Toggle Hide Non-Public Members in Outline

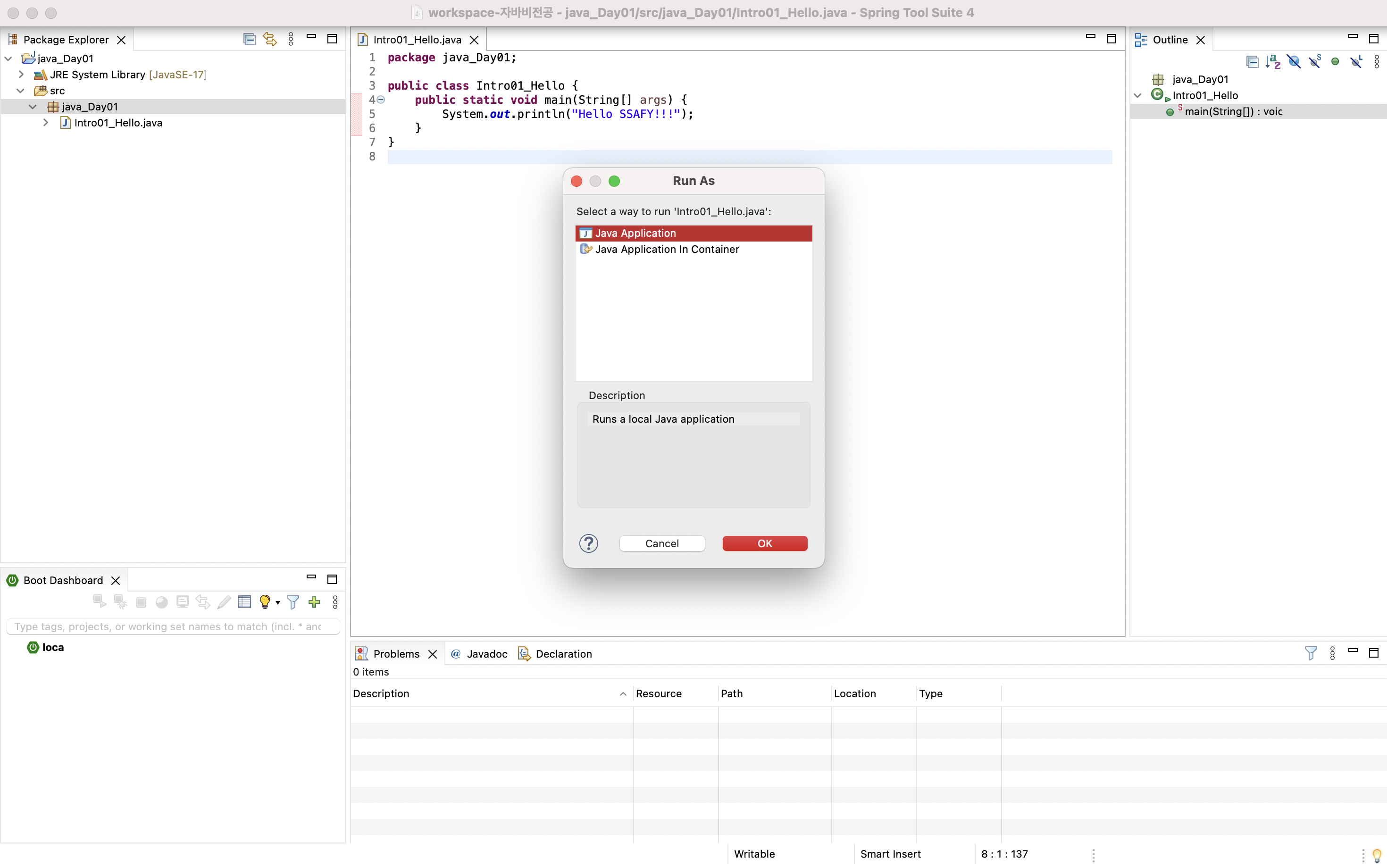tap(1335, 61)
